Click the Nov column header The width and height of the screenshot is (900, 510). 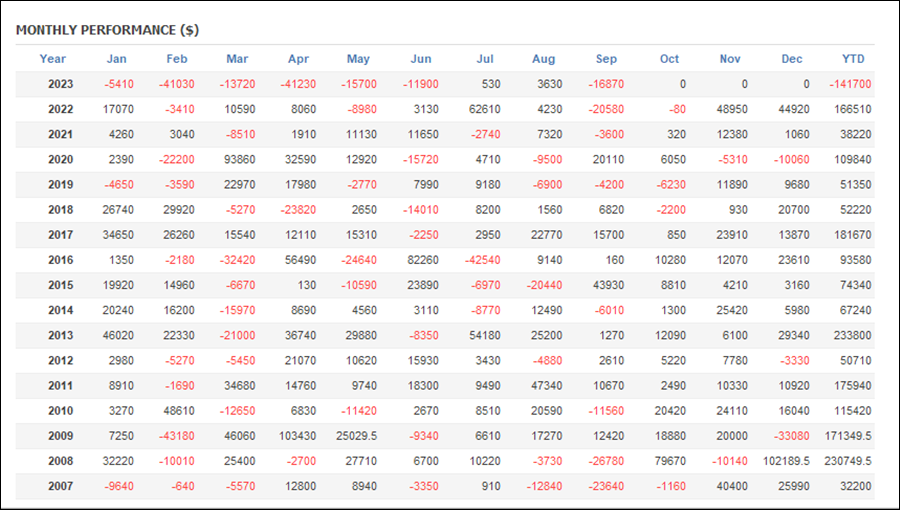(730, 59)
